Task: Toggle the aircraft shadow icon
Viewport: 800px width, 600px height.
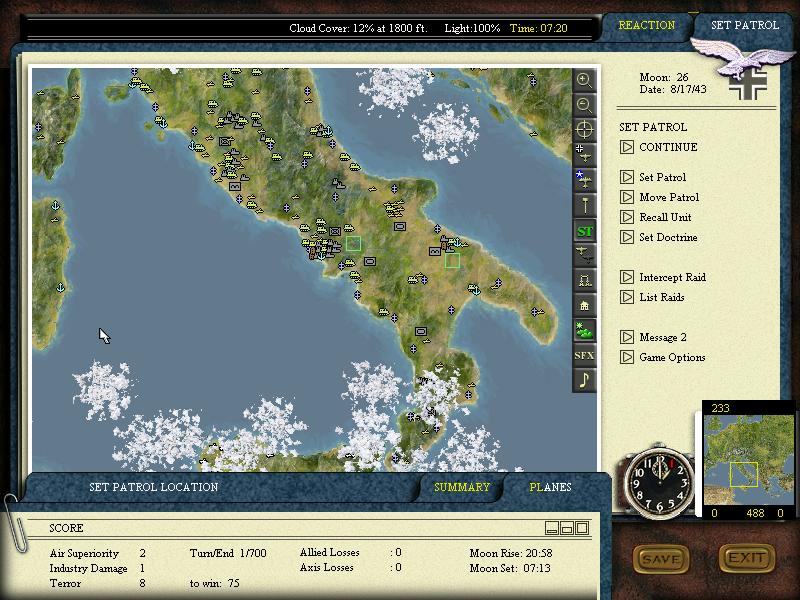Action: point(584,255)
